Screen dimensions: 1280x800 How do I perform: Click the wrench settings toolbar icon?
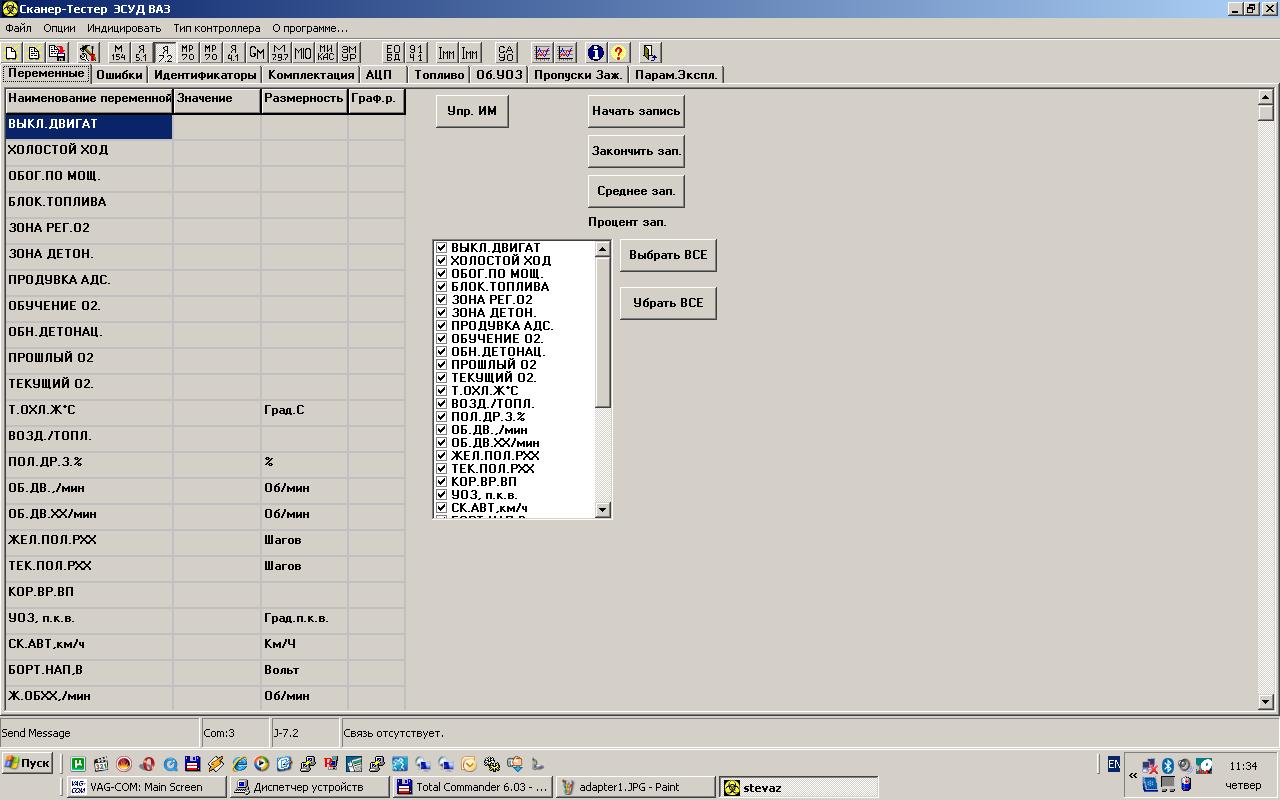point(88,53)
